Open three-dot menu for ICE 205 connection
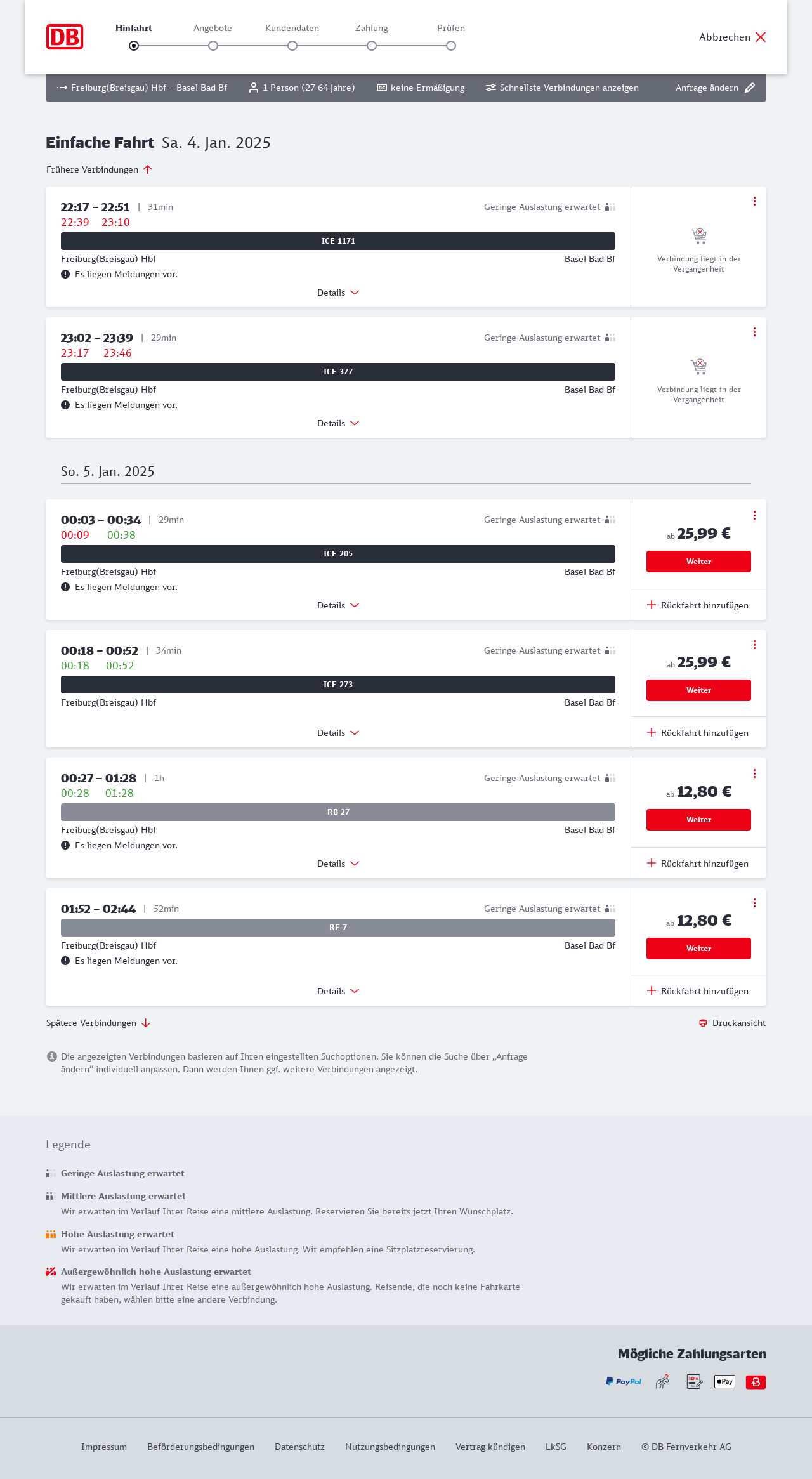 click(754, 515)
